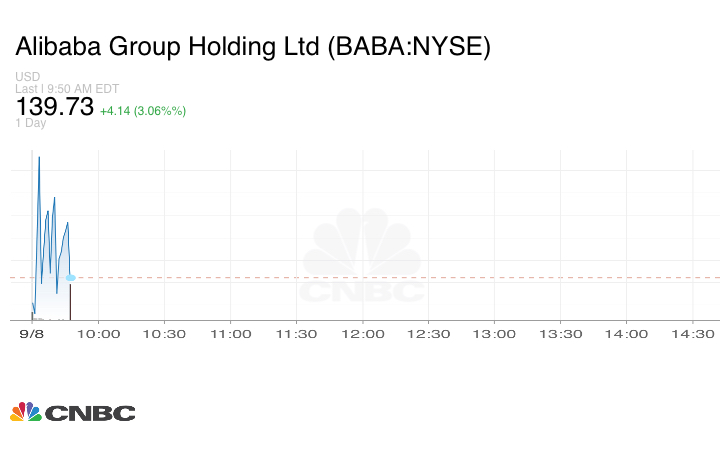Click the Alibaba Group Holding Ltd title
This screenshot has height=450, width=720.
(x=253, y=47)
